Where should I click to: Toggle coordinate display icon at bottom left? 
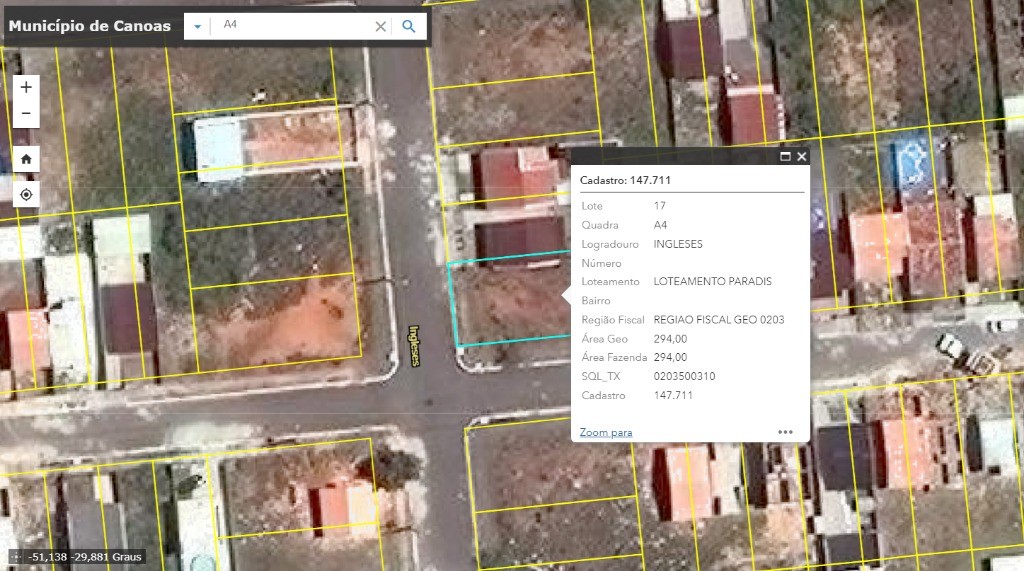click(15, 557)
